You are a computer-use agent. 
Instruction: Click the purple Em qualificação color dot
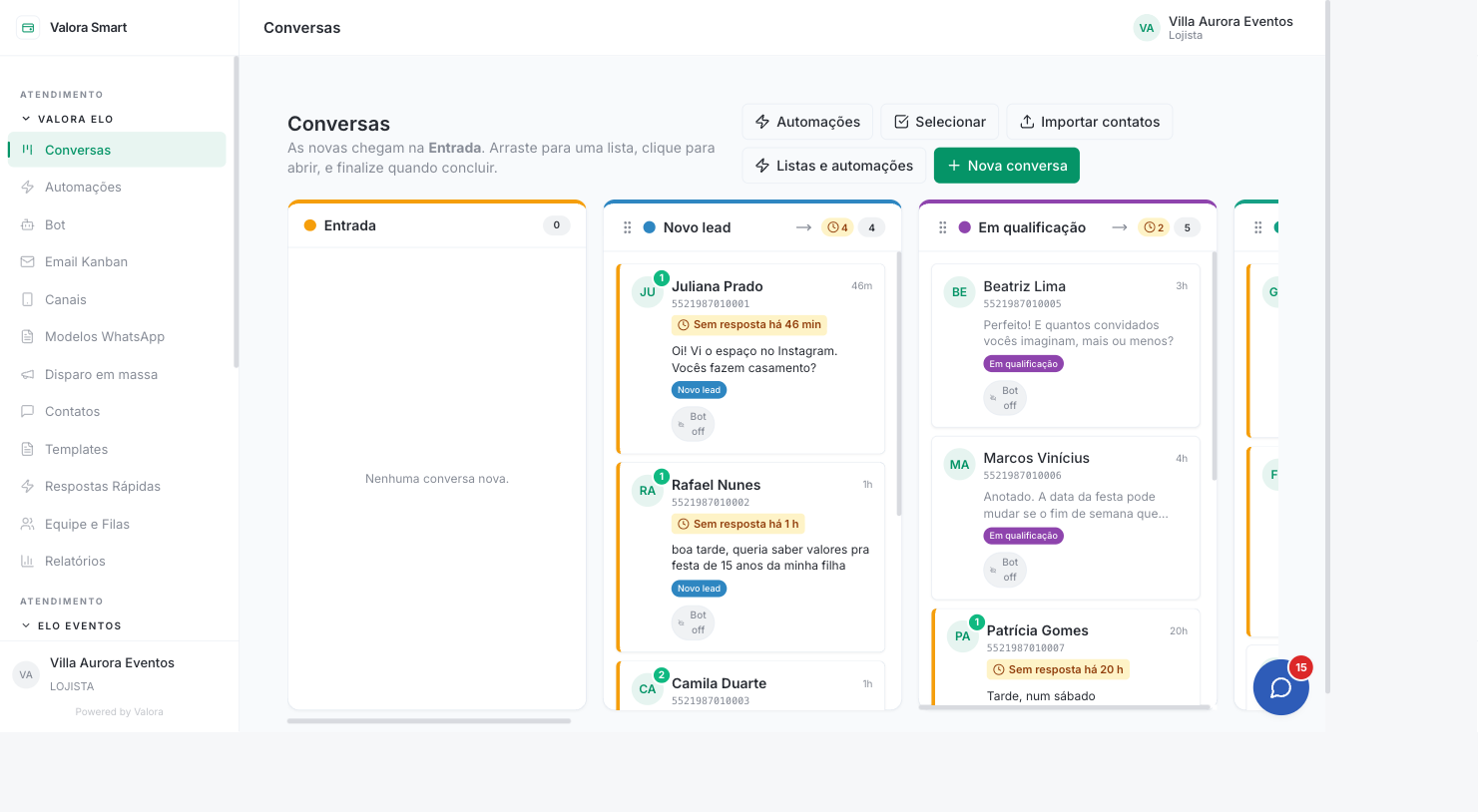(x=965, y=227)
